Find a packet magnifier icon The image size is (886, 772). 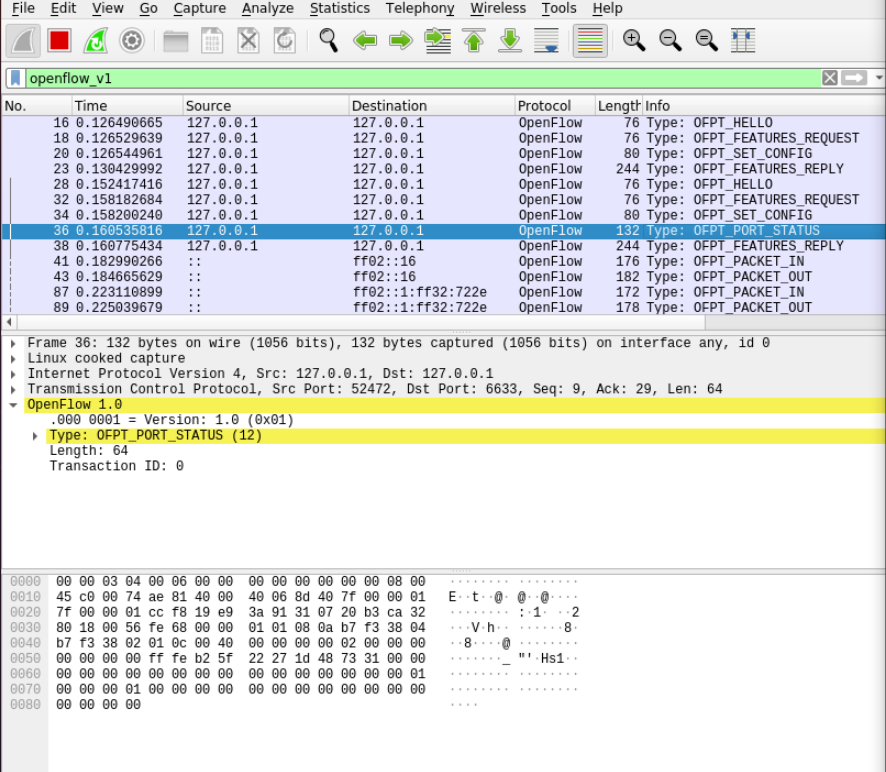click(x=328, y=41)
